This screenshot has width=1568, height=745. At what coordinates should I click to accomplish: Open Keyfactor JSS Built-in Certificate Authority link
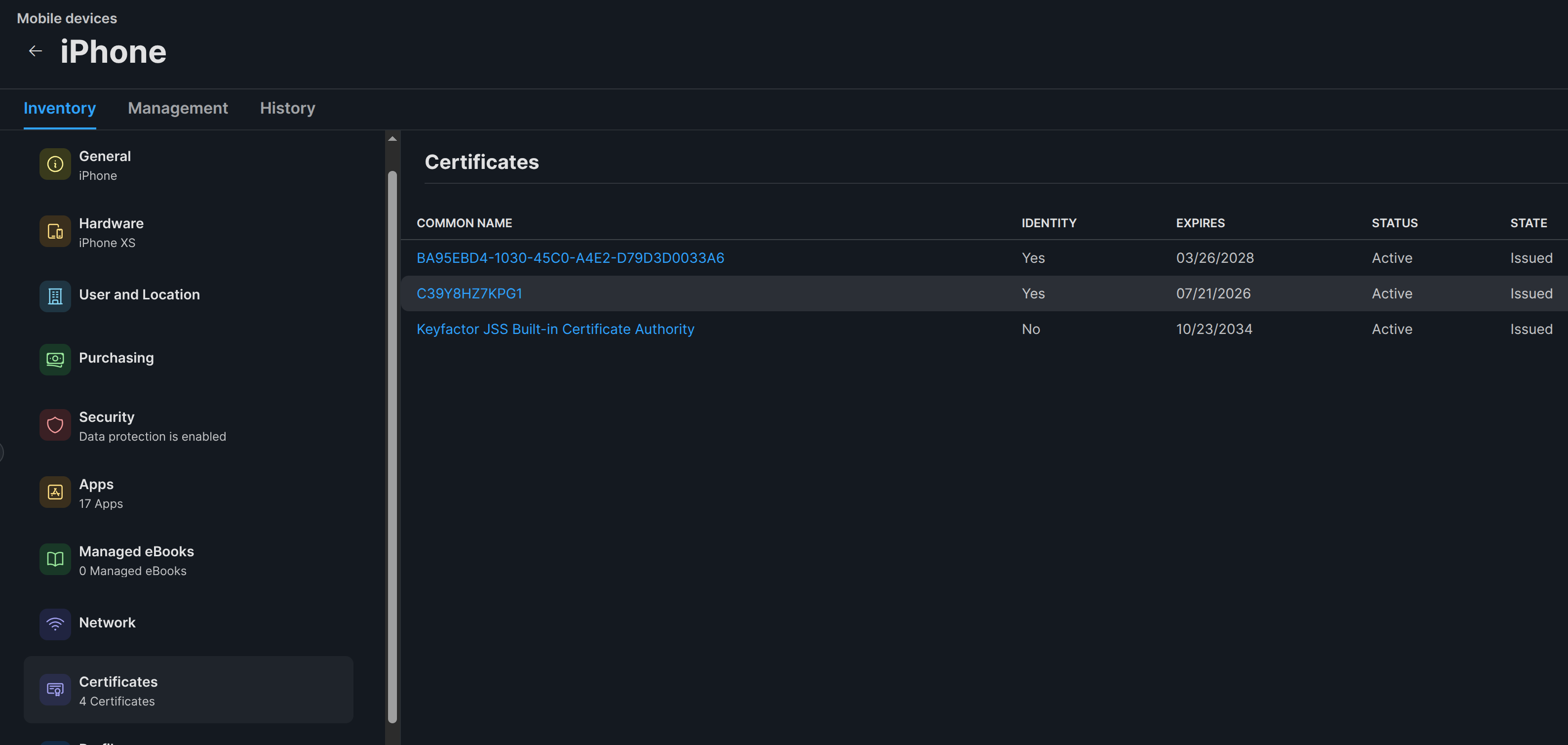point(555,330)
